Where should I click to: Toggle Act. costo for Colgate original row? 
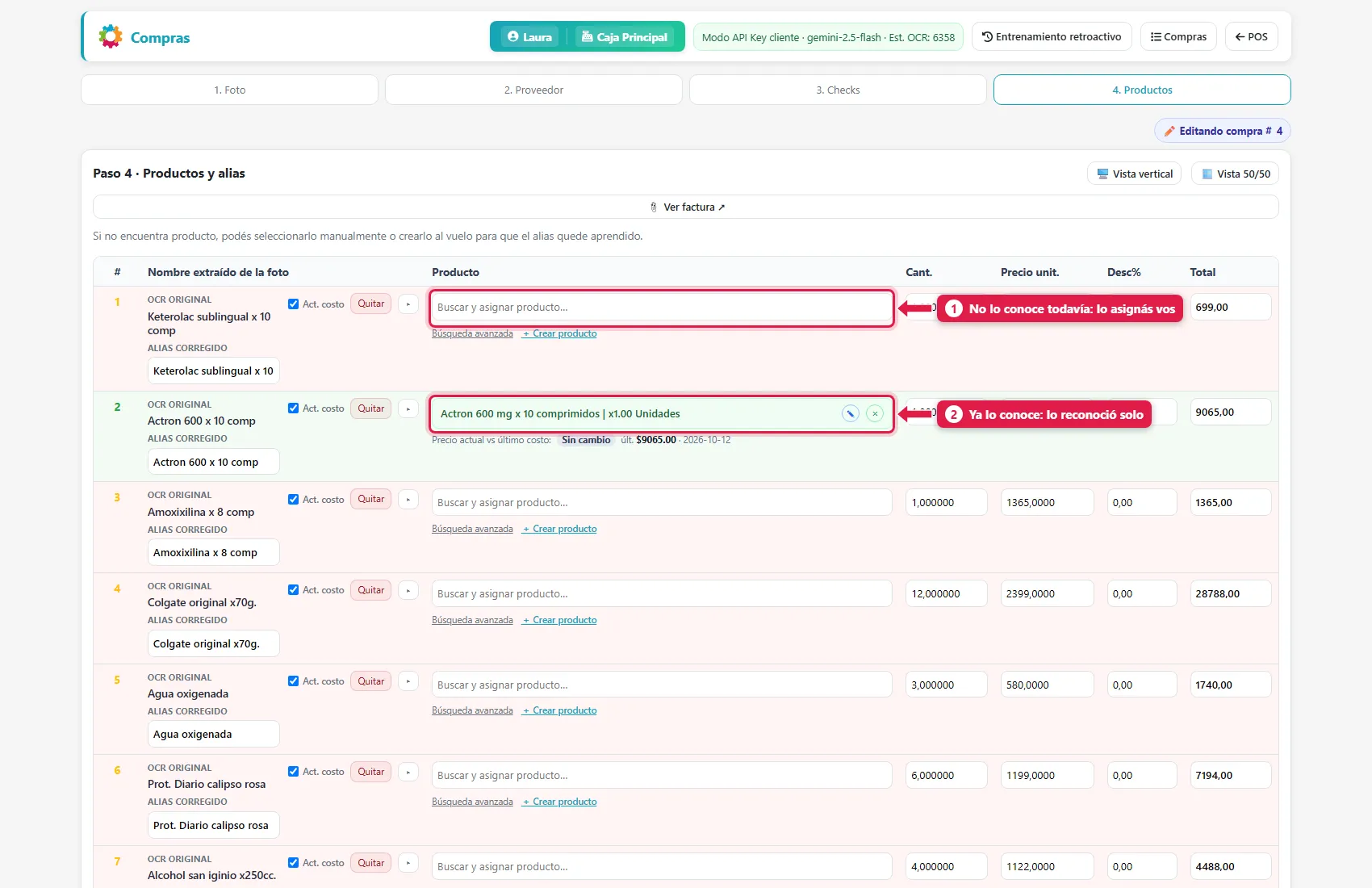pyautogui.click(x=293, y=590)
